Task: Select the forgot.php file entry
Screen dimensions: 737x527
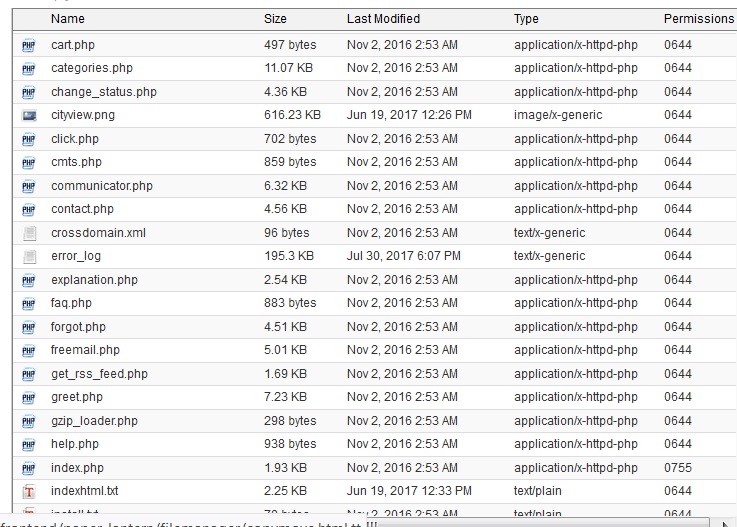Action: click(78, 327)
